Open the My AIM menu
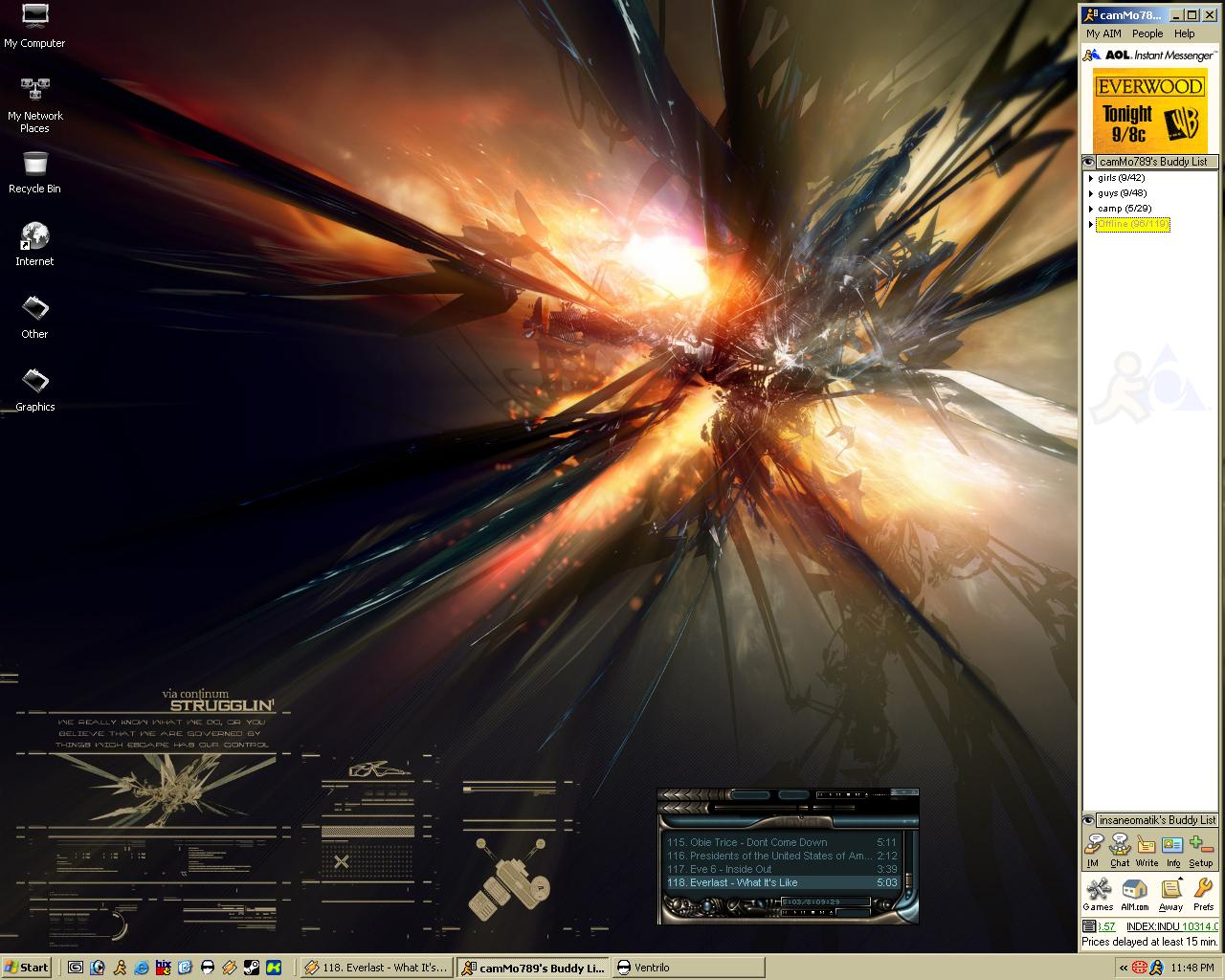The image size is (1225, 980). pos(1103,33)
